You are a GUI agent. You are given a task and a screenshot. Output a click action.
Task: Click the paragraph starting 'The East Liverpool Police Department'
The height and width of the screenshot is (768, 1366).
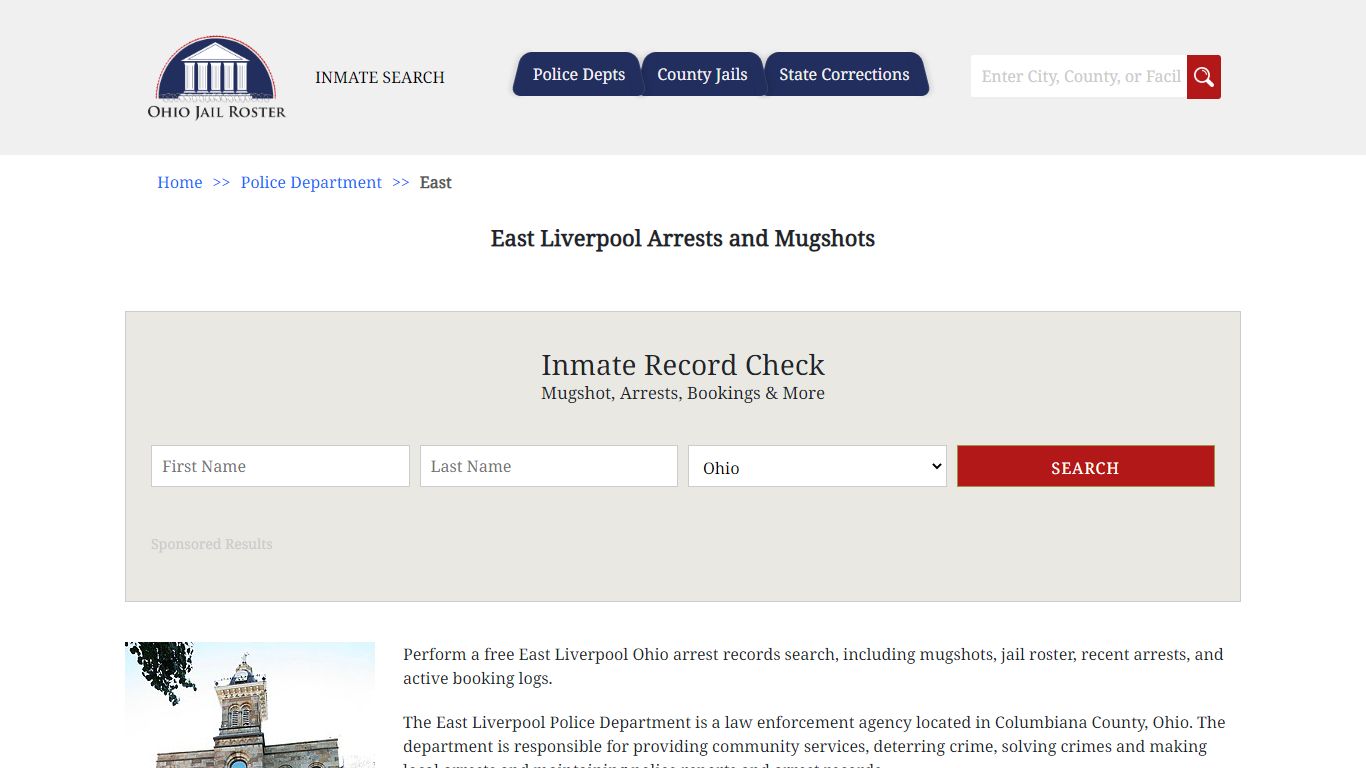click(814, 740)
